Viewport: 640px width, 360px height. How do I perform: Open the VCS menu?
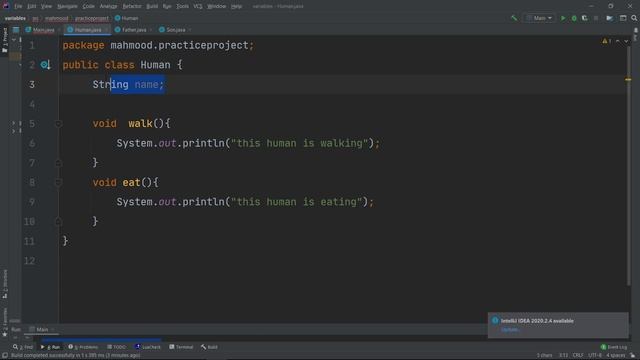[198, 6]
